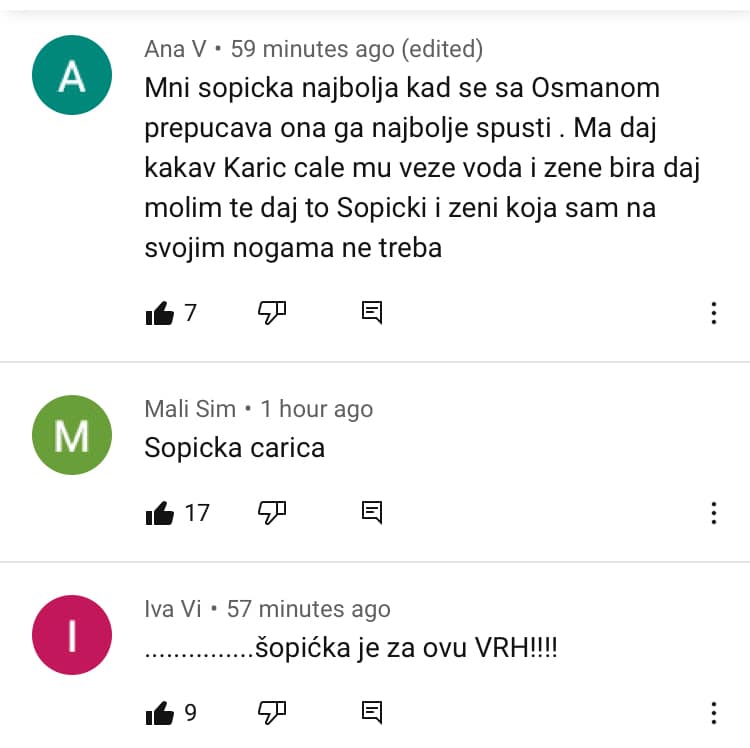This screenshot has height=748, width=750.
Task: Dislike Ana V's comment
Action: [x=272, y=313]
